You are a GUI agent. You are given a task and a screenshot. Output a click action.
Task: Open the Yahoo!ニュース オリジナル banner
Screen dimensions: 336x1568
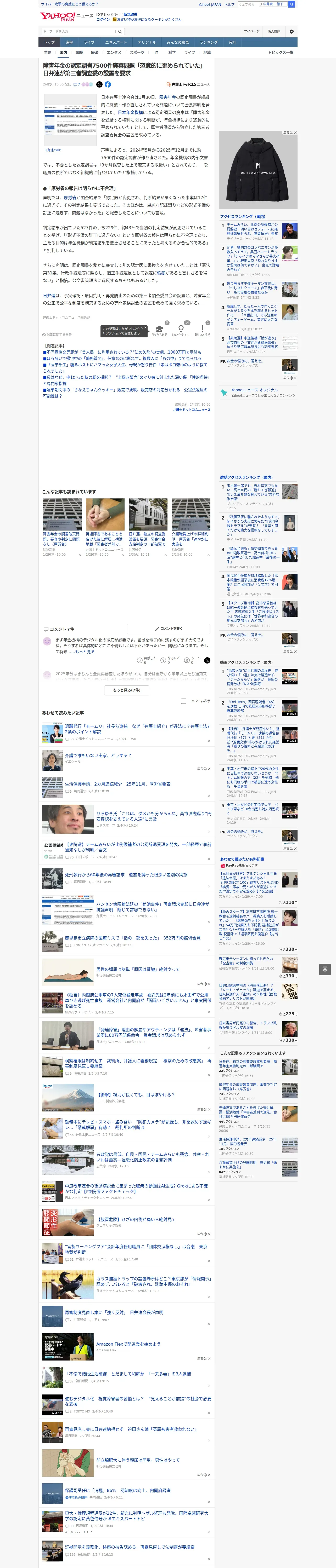(259, 393)
